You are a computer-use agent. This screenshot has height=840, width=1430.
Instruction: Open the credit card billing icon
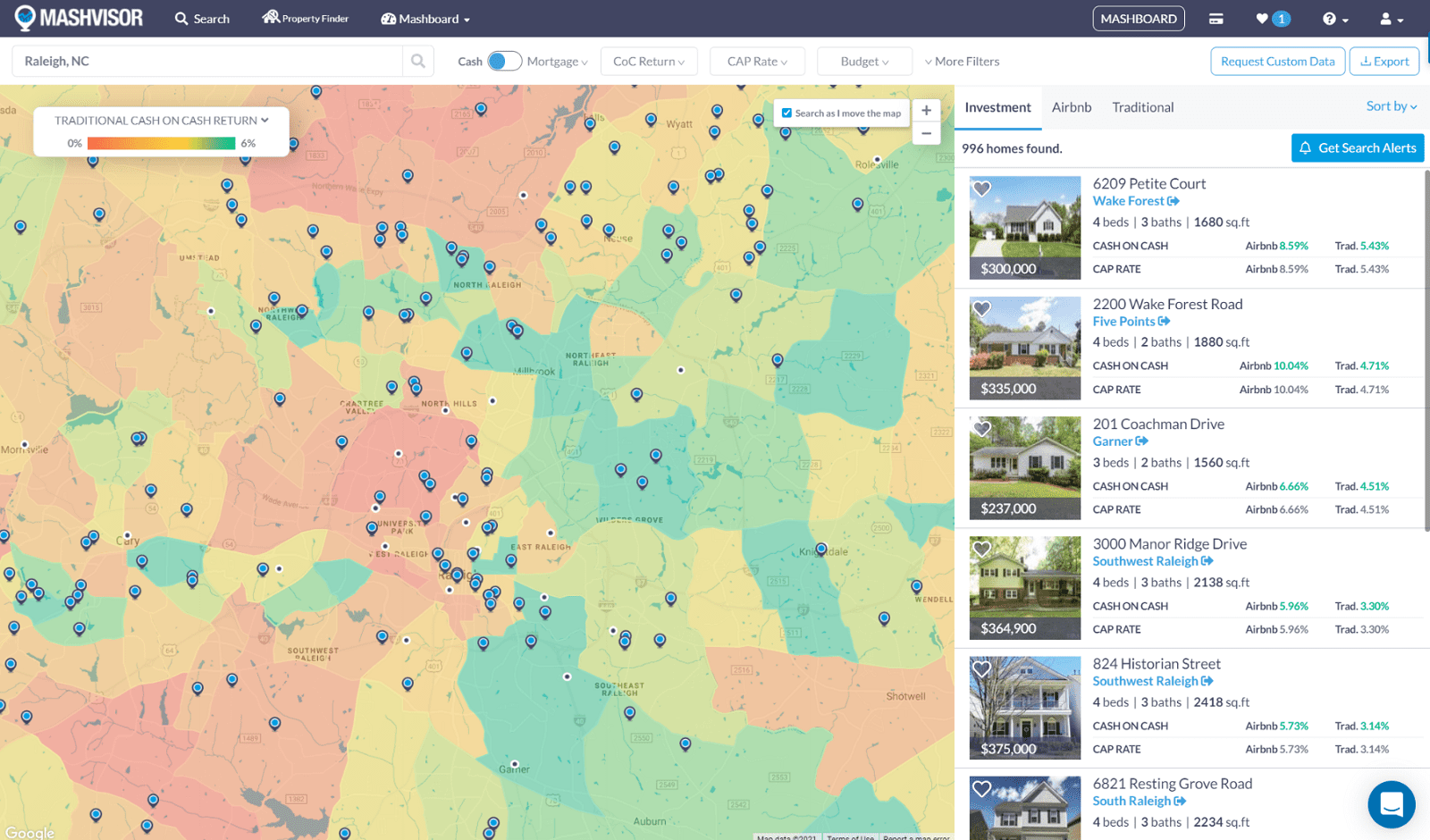pyautogui.click(x=1215, y=18)
